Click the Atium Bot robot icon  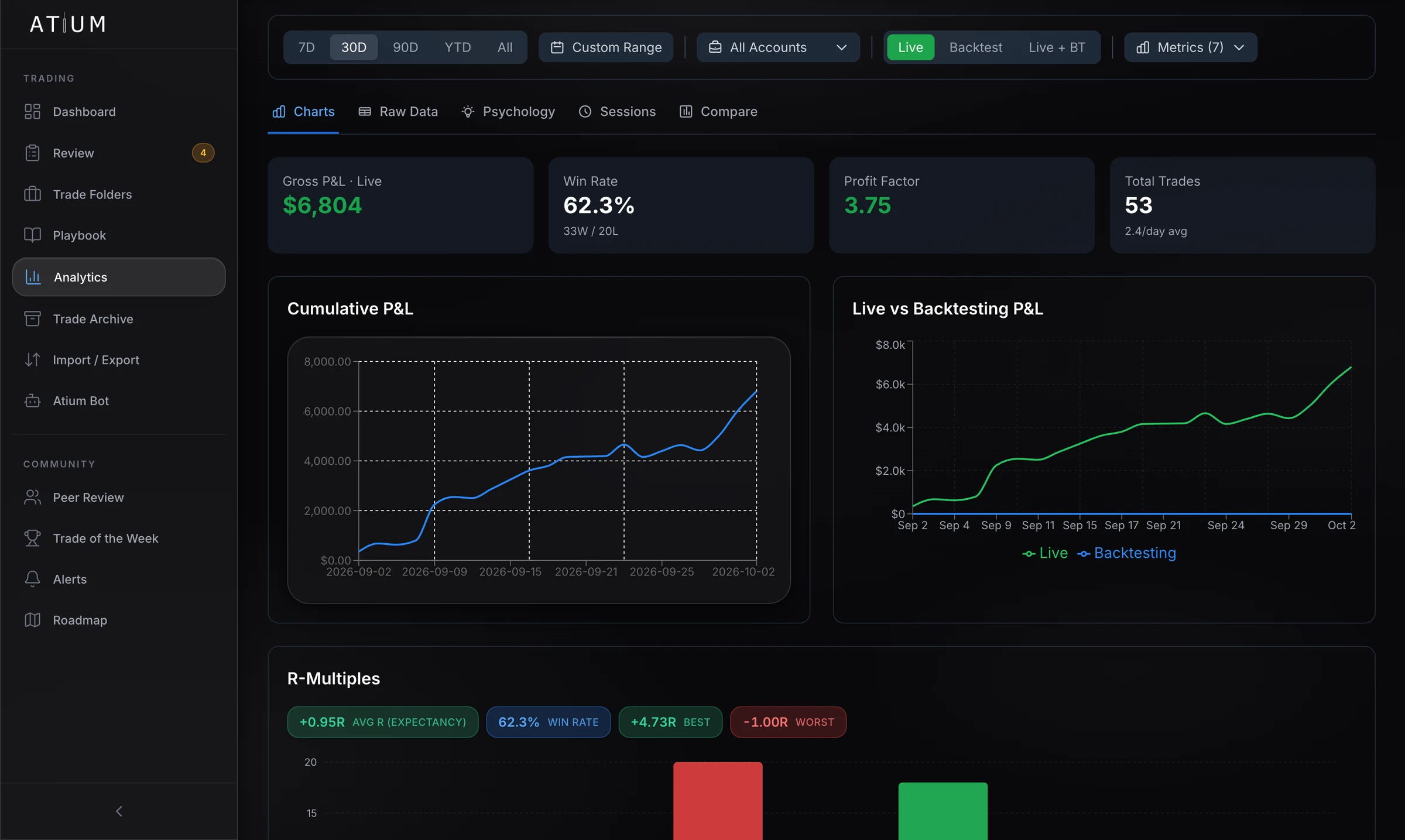(32, 400)
